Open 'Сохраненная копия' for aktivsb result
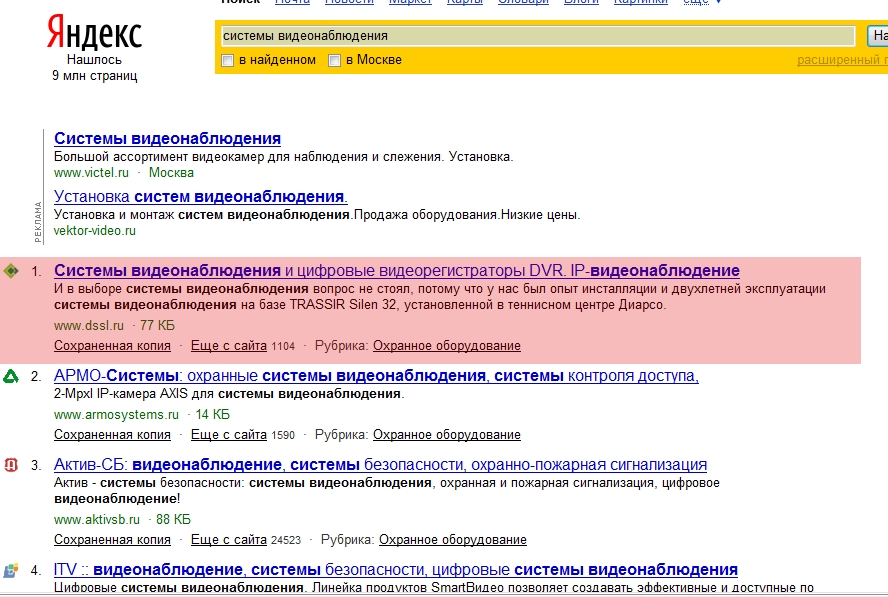The height and width of the screenshot is (597, 888). [112, 540]
